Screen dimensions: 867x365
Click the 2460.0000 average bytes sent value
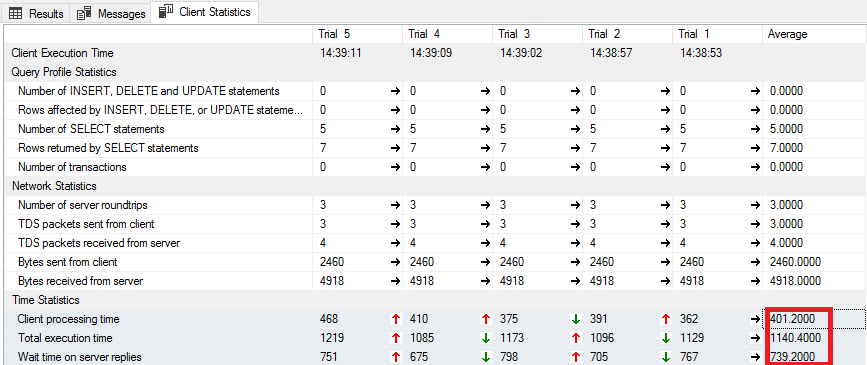click(x=795, y=262)
